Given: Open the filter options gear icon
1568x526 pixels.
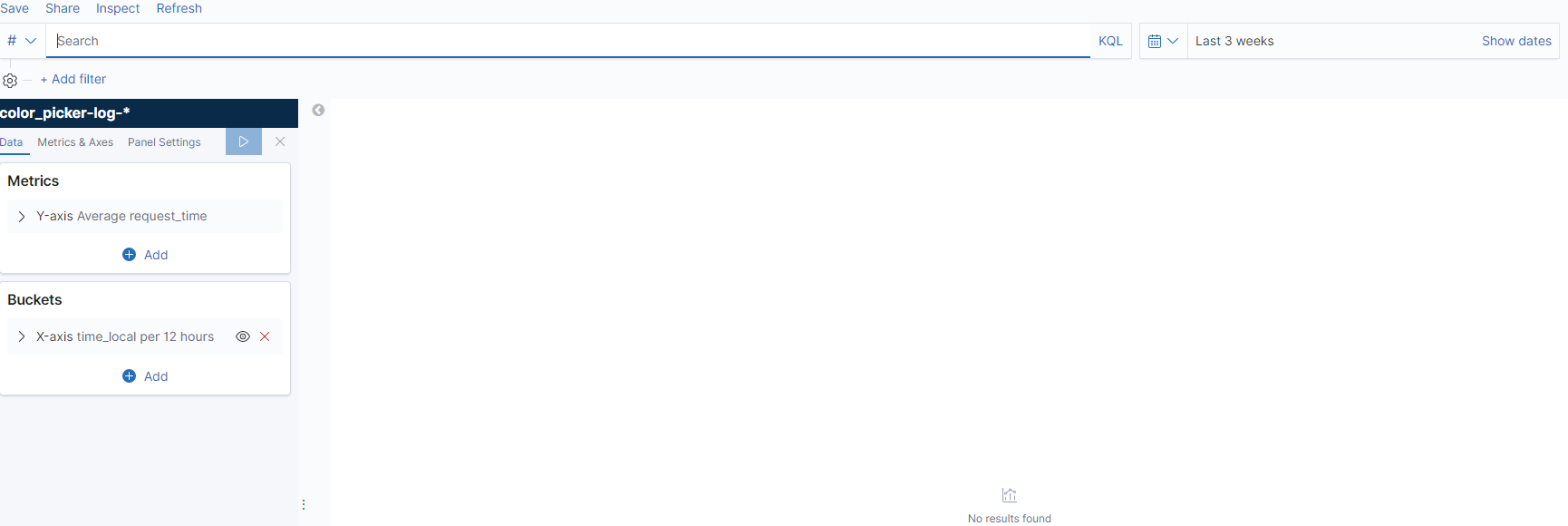Looking at the screenshot, I should (10, 80).
